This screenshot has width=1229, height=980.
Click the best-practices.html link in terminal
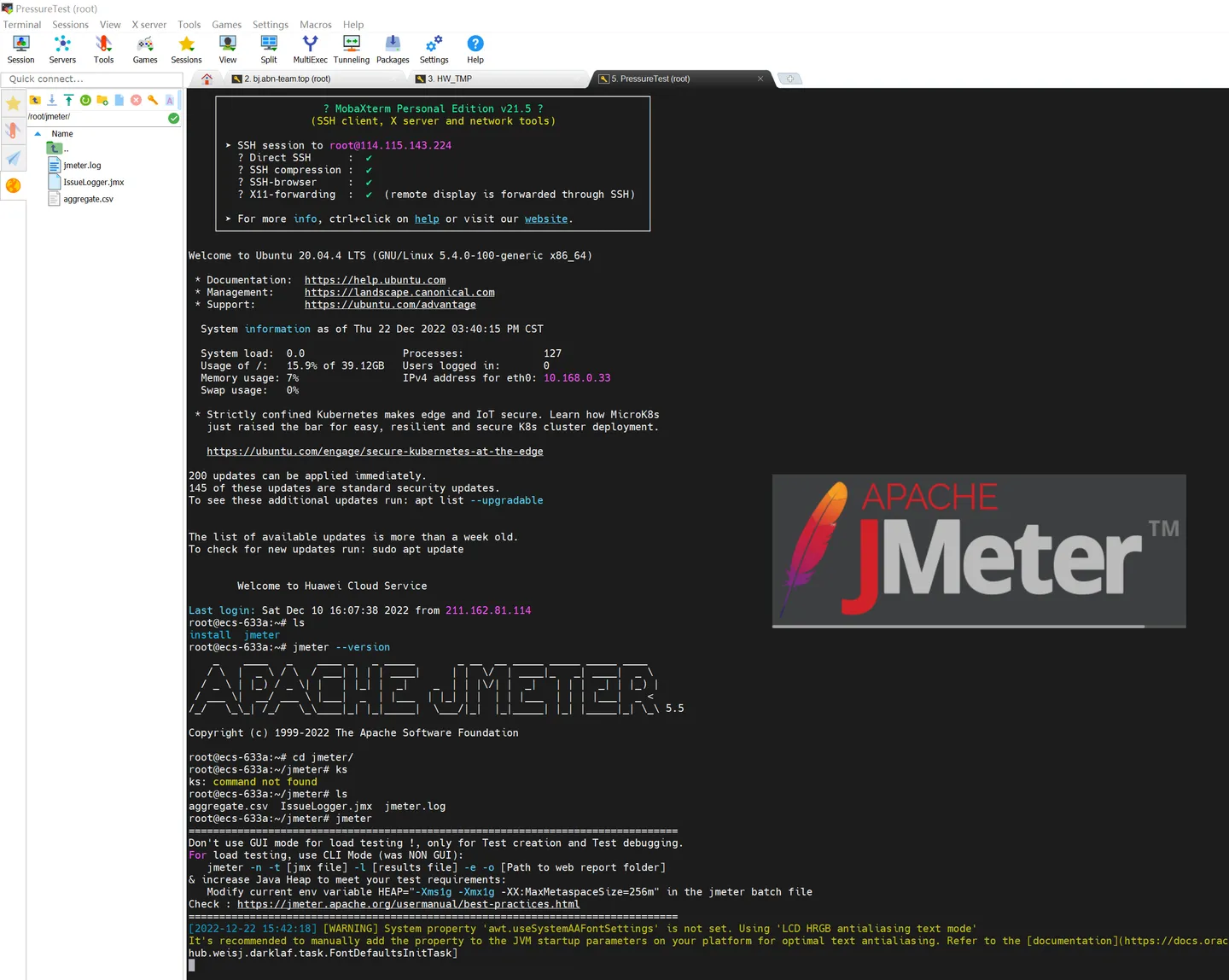click(408, 904)
